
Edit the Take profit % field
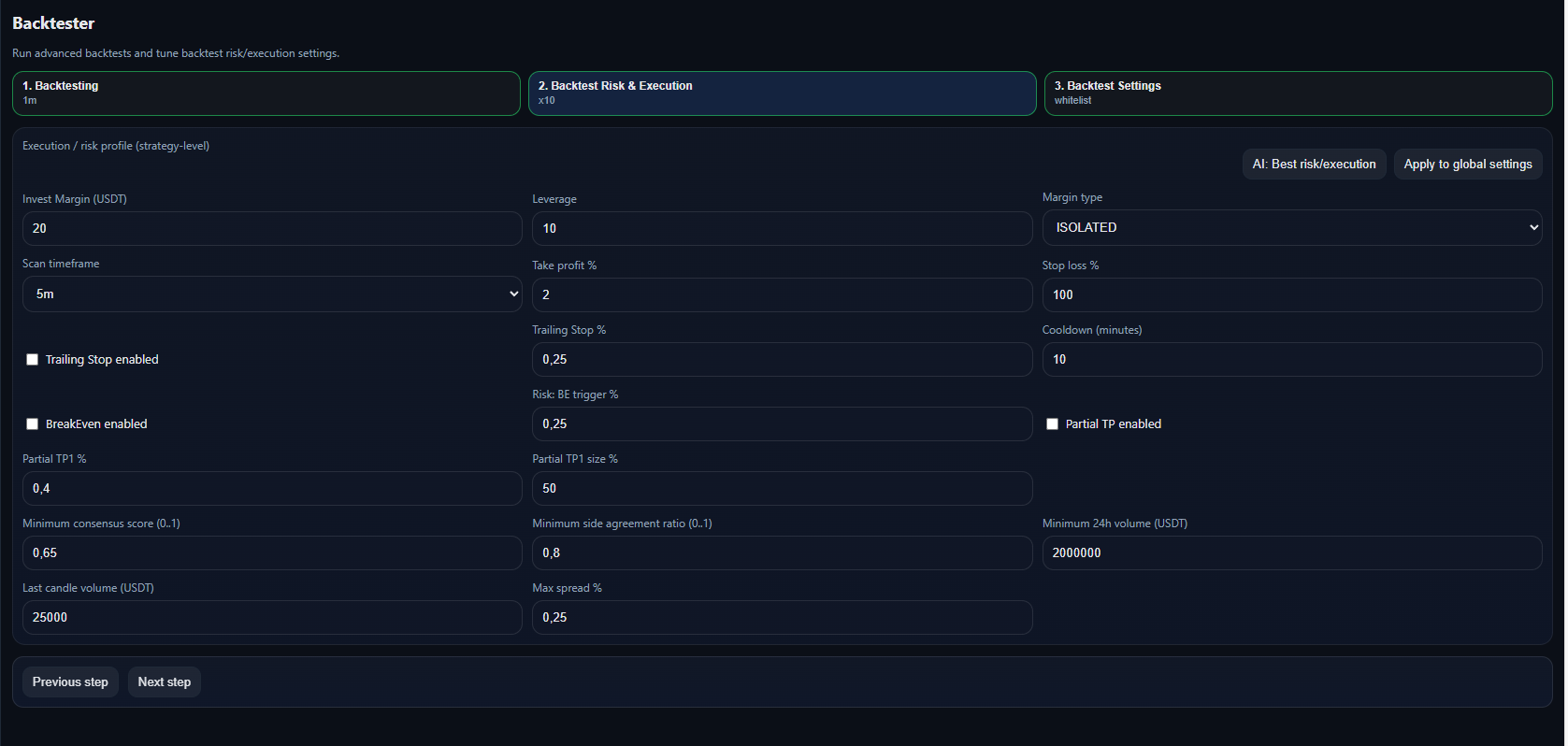tap(783, 295)
